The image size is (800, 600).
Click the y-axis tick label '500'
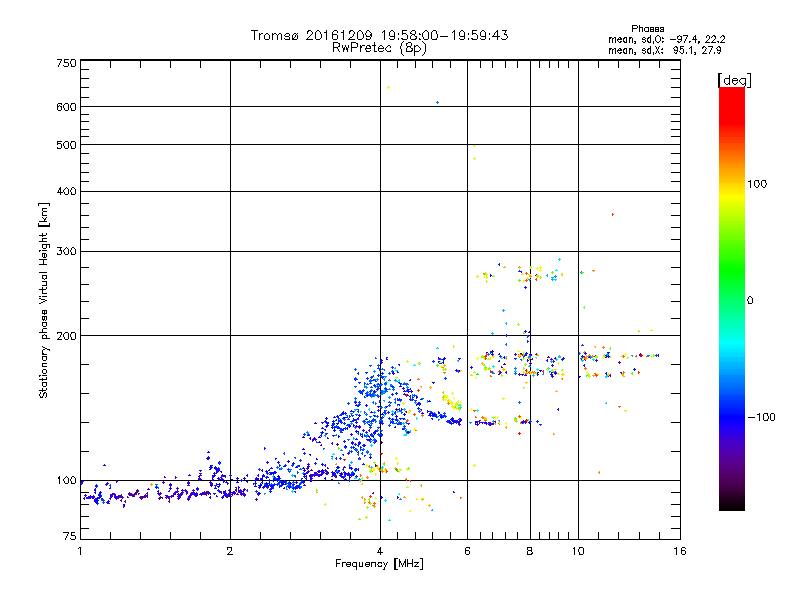66,145
